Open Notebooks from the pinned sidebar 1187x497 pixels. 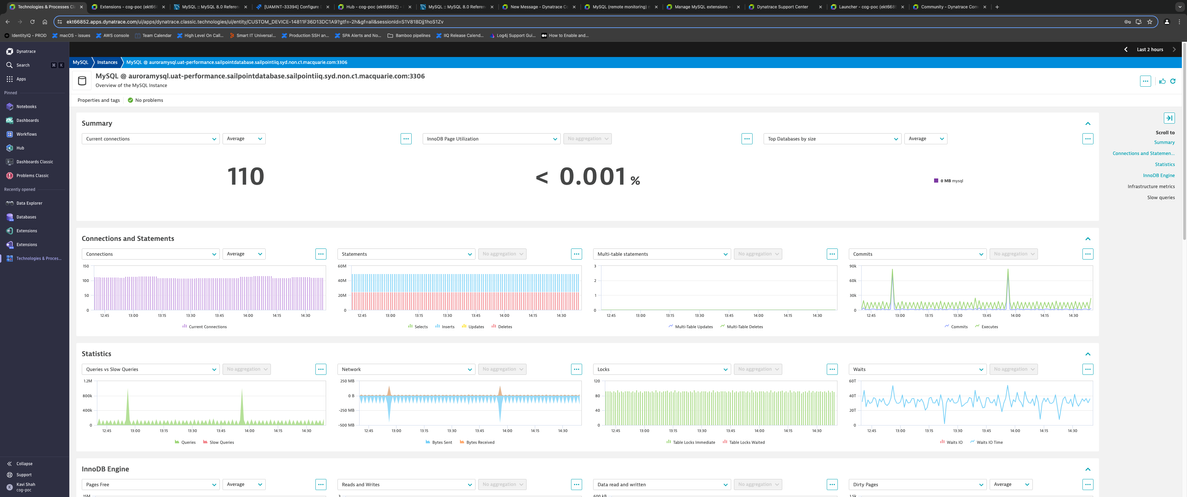coord(26,106)
